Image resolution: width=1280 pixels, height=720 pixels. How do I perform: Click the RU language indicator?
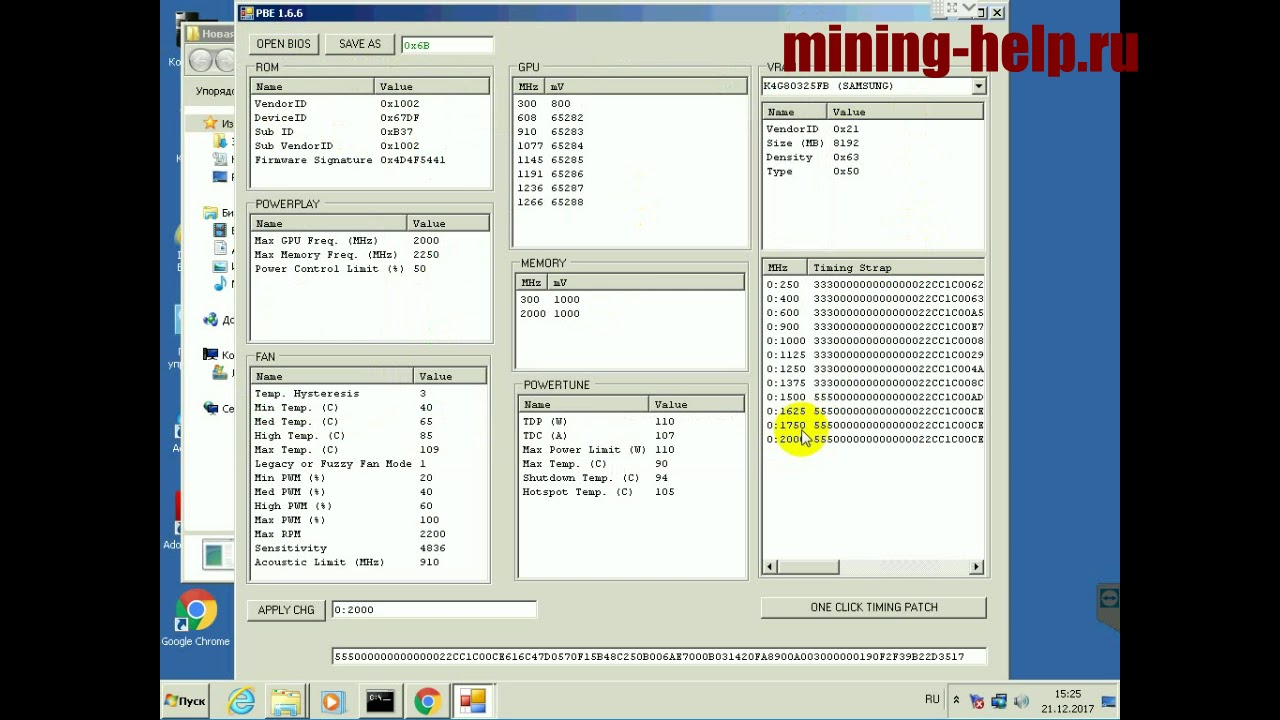click(x=932, y=700)
